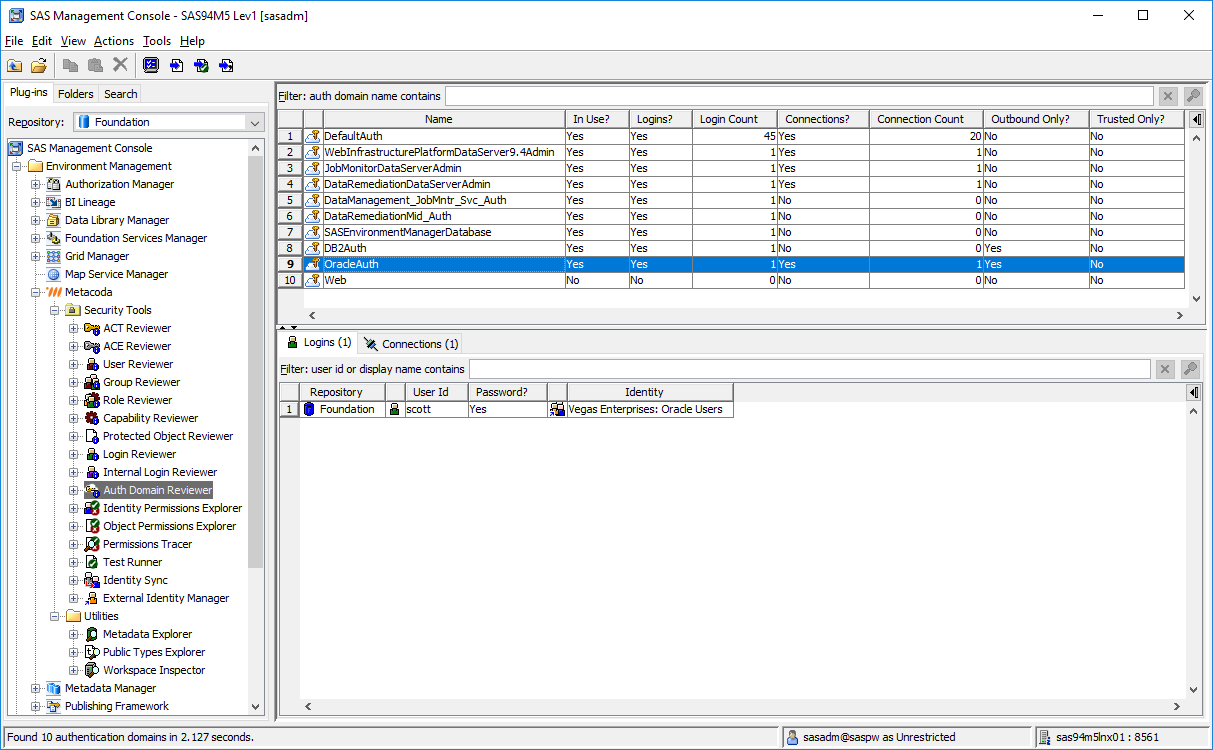
Task: Open the File menu
Action: click(14, 41)
